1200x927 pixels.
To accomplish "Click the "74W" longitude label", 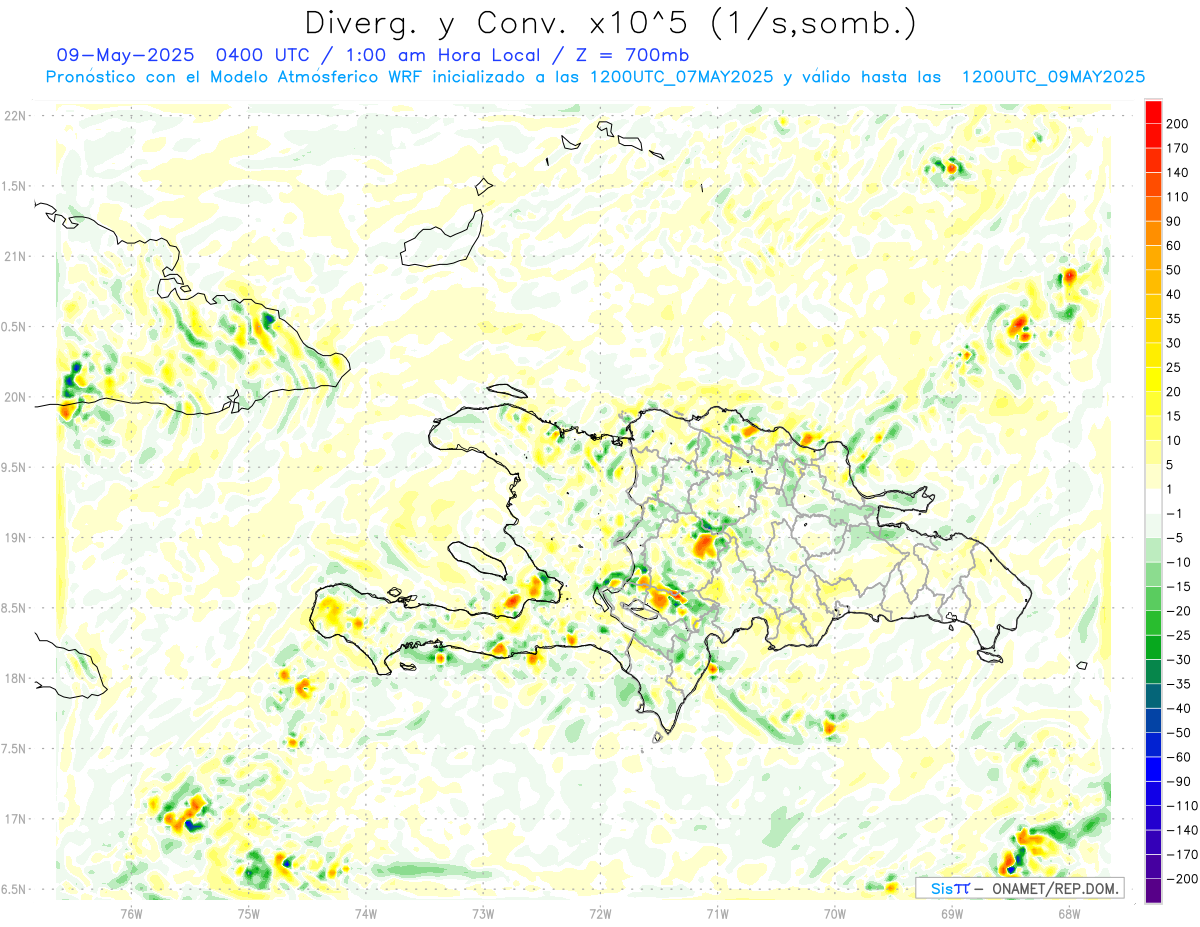I will [x=366, y=912].
